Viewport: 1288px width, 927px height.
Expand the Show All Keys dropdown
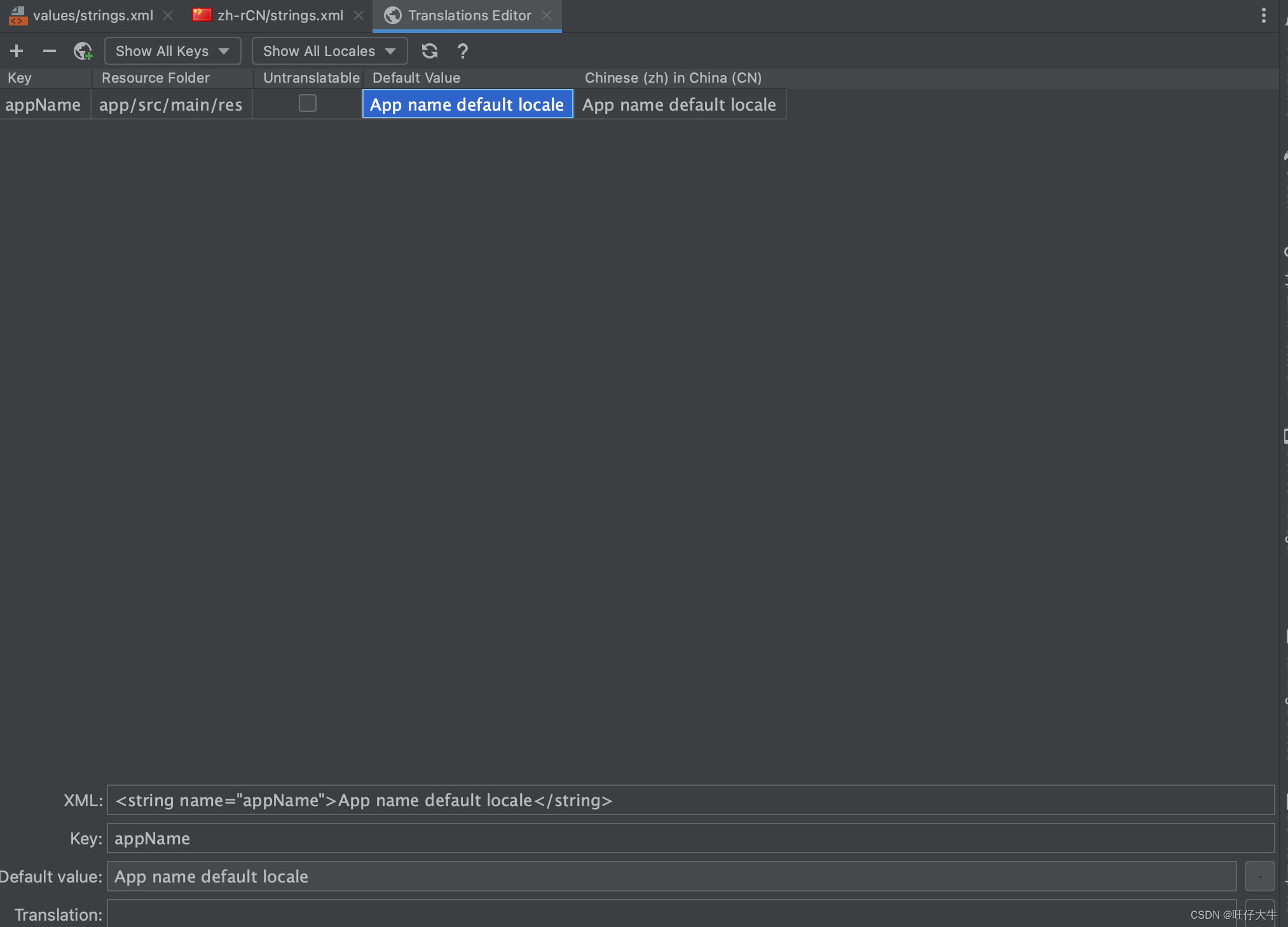click(x=172, y=51)
